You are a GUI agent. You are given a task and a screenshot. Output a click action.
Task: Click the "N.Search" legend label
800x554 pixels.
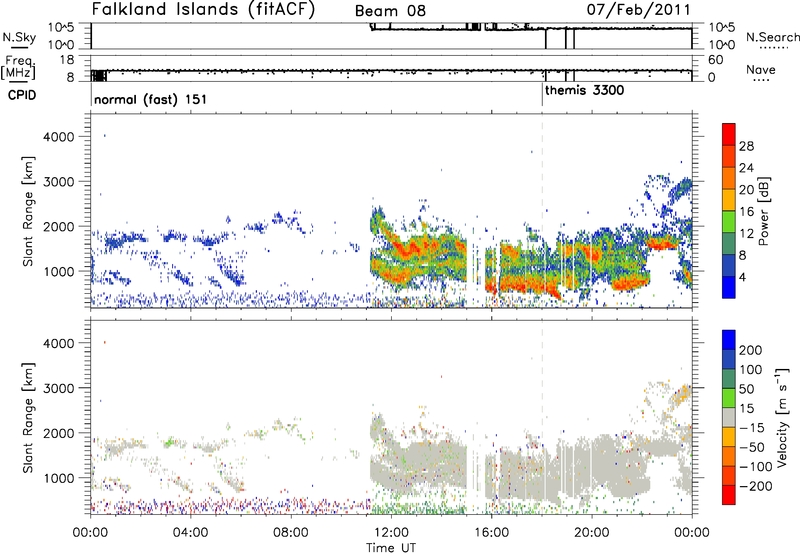coord(772,37)
